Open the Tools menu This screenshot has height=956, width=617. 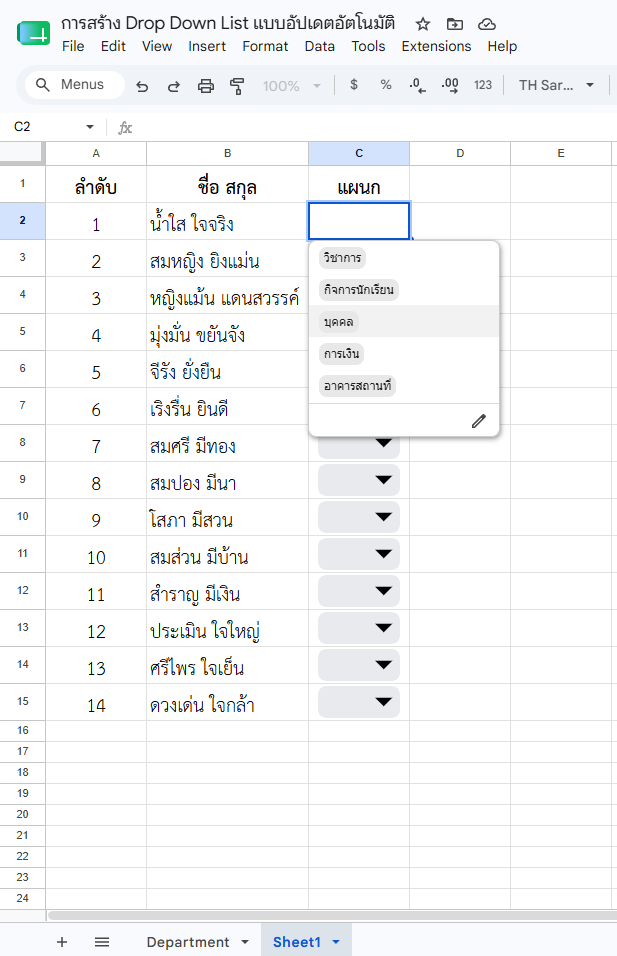(x=368, y=46)
